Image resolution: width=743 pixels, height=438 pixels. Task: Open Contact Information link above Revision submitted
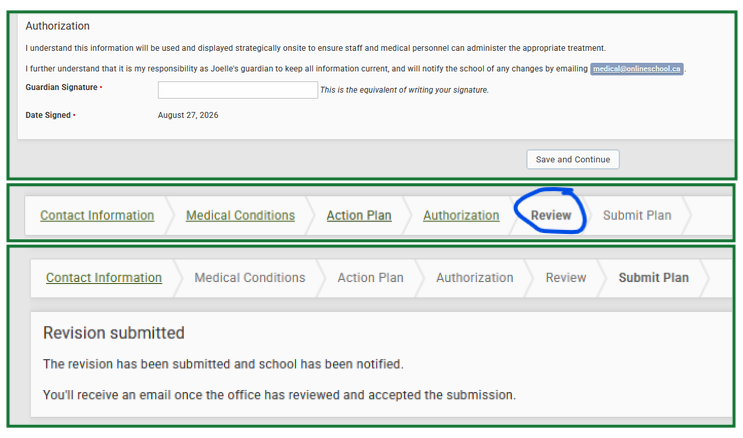104,277
